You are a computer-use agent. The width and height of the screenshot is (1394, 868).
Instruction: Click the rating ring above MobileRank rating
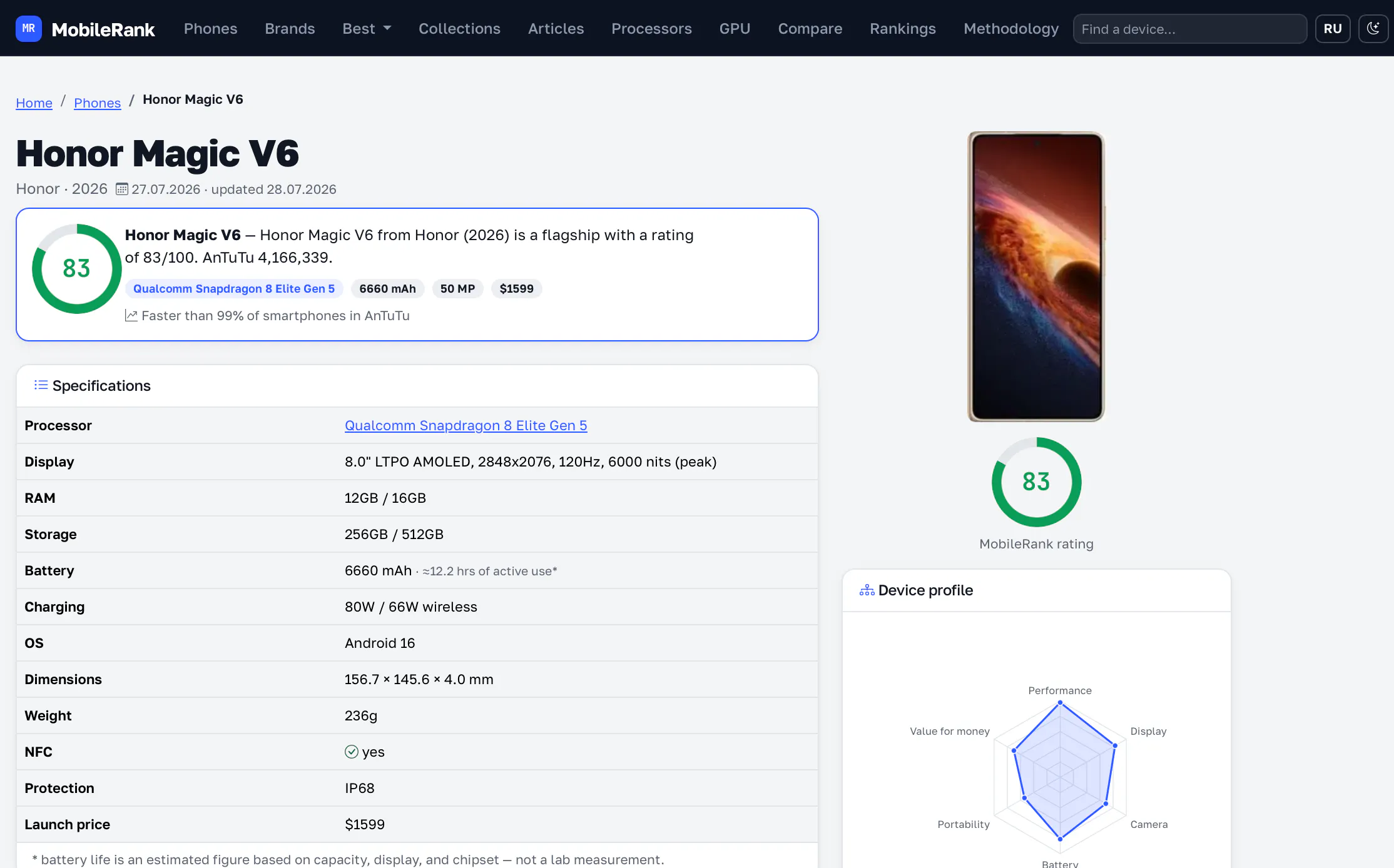1036,482
